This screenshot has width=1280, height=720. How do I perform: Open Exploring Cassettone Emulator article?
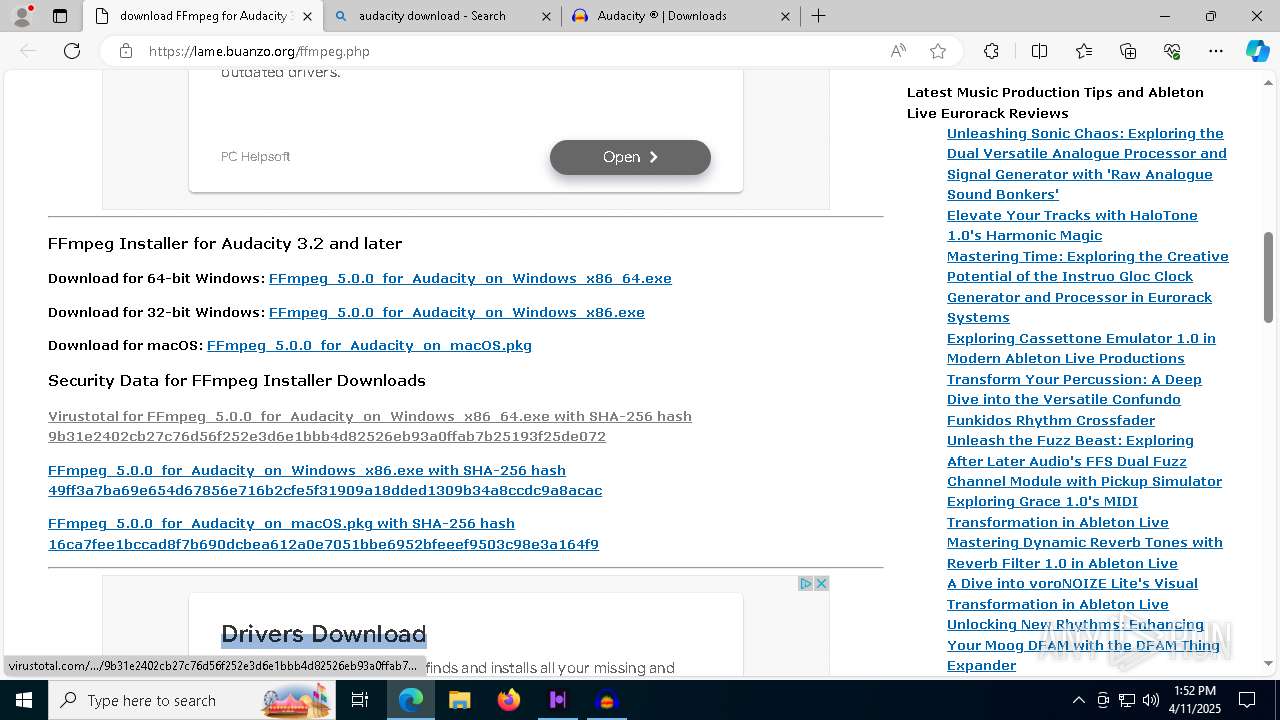tap(1081, 348)
